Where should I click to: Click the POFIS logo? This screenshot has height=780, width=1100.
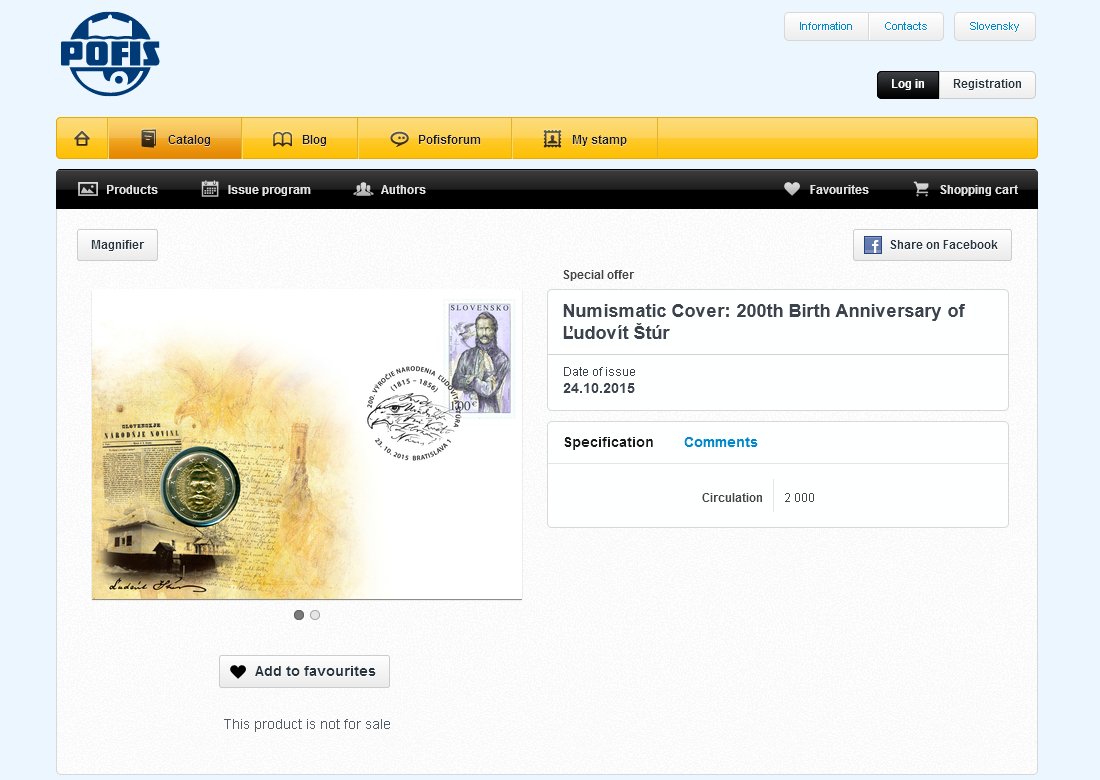pos(110,54)
